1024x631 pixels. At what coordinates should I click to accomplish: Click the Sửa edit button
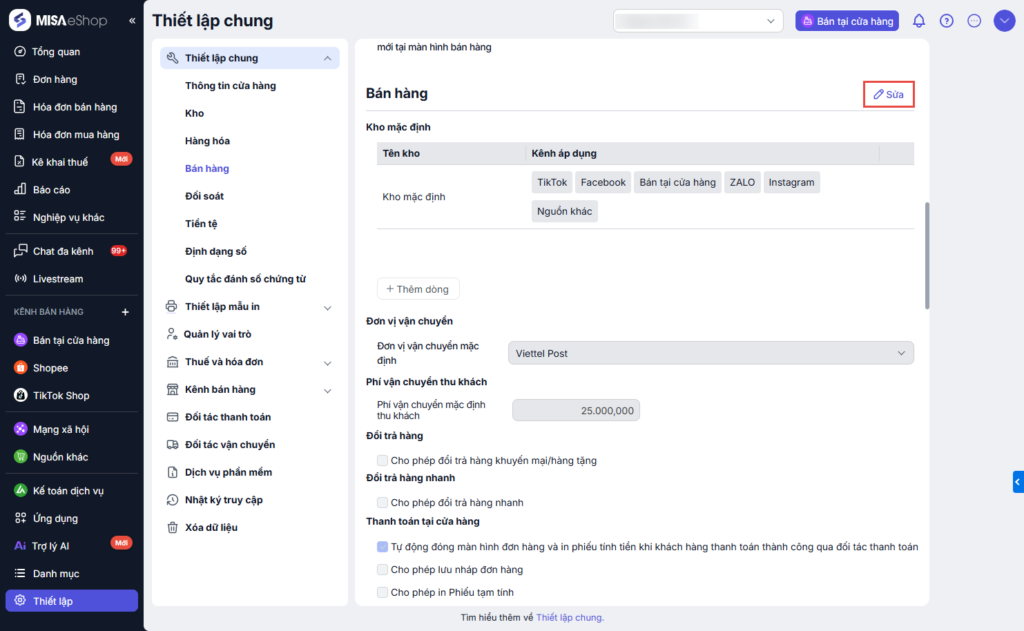[888, 94]
